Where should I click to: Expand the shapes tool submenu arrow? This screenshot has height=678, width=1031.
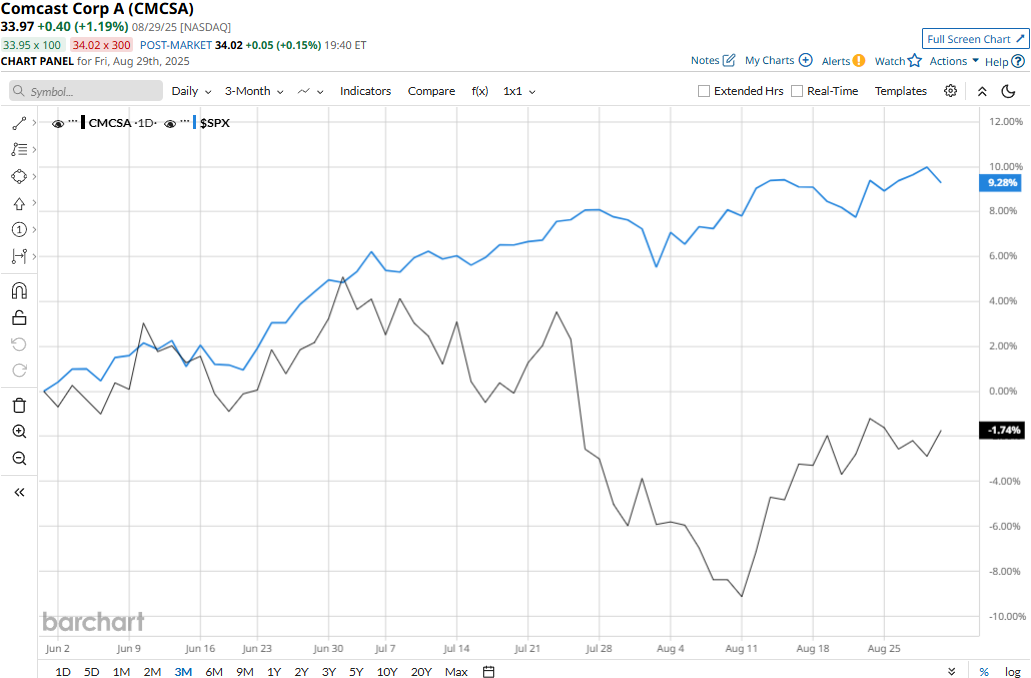(x=34, y=176)
